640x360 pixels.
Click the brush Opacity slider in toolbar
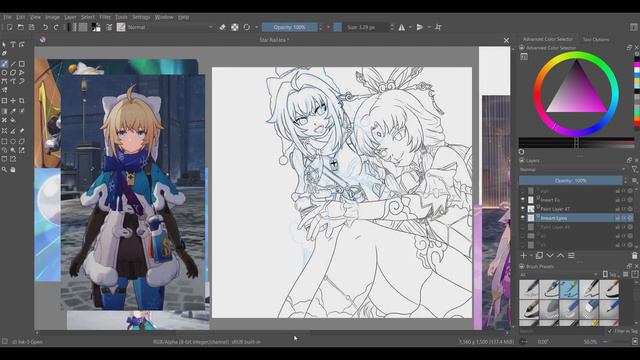click(x=289, y=27)
